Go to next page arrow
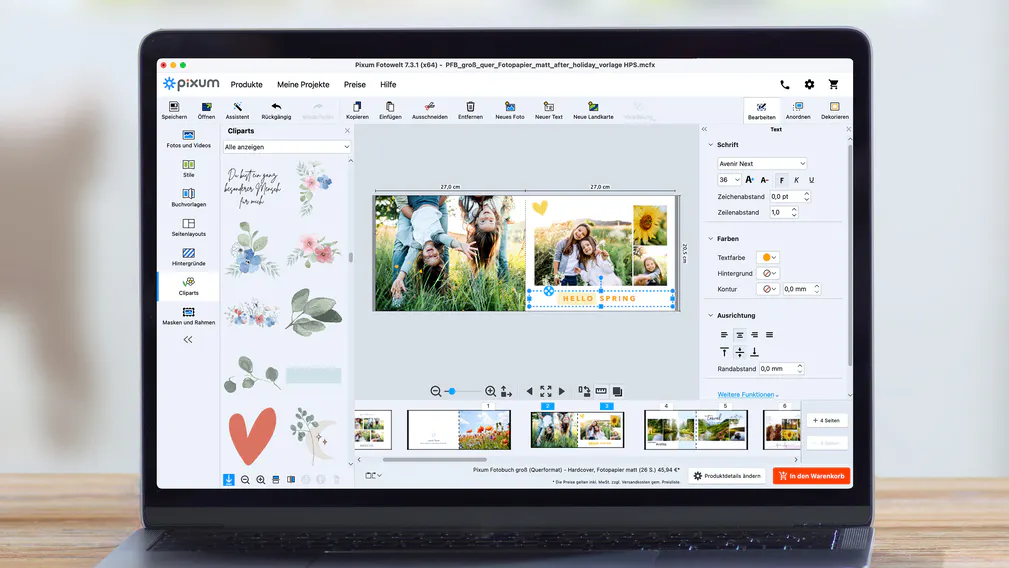 [562, 391]
